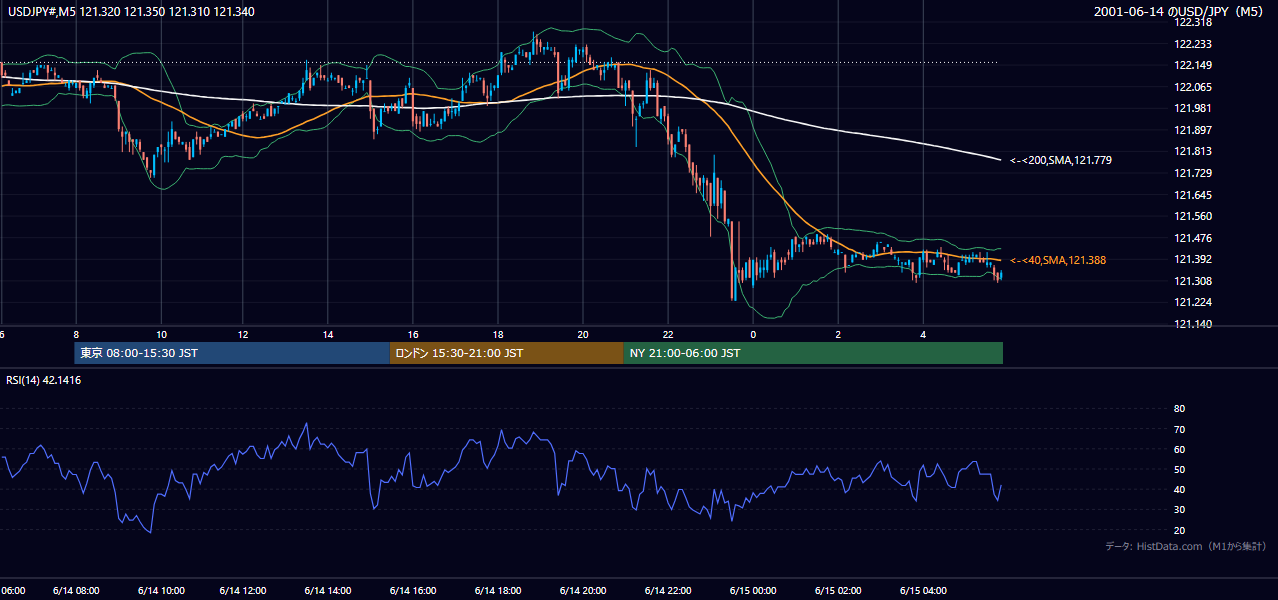Click the NY 21:00-06:00 JST session bar
Screen dimensions: 1278x600
tap(813, 353)
